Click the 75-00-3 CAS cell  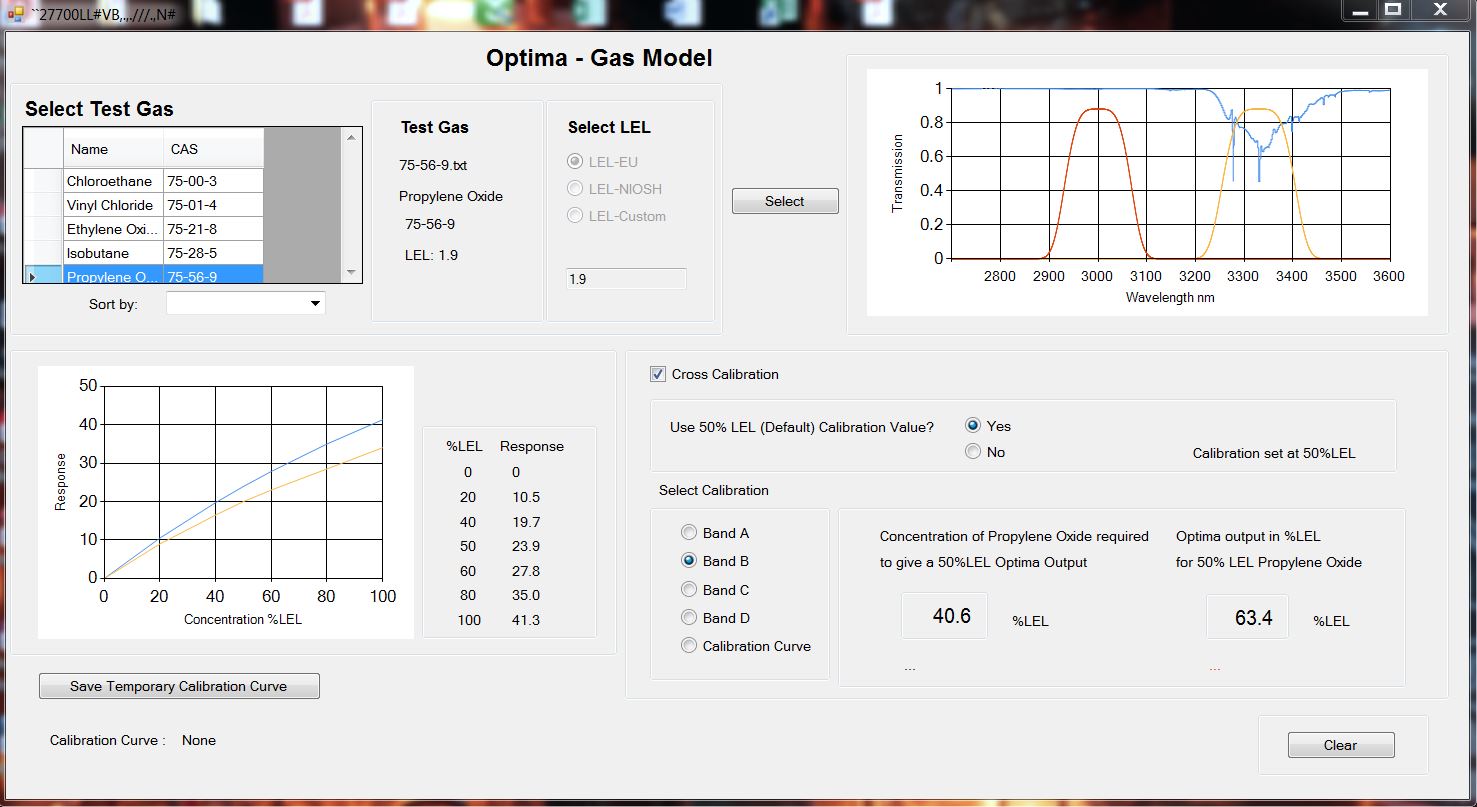click(213, 181)
